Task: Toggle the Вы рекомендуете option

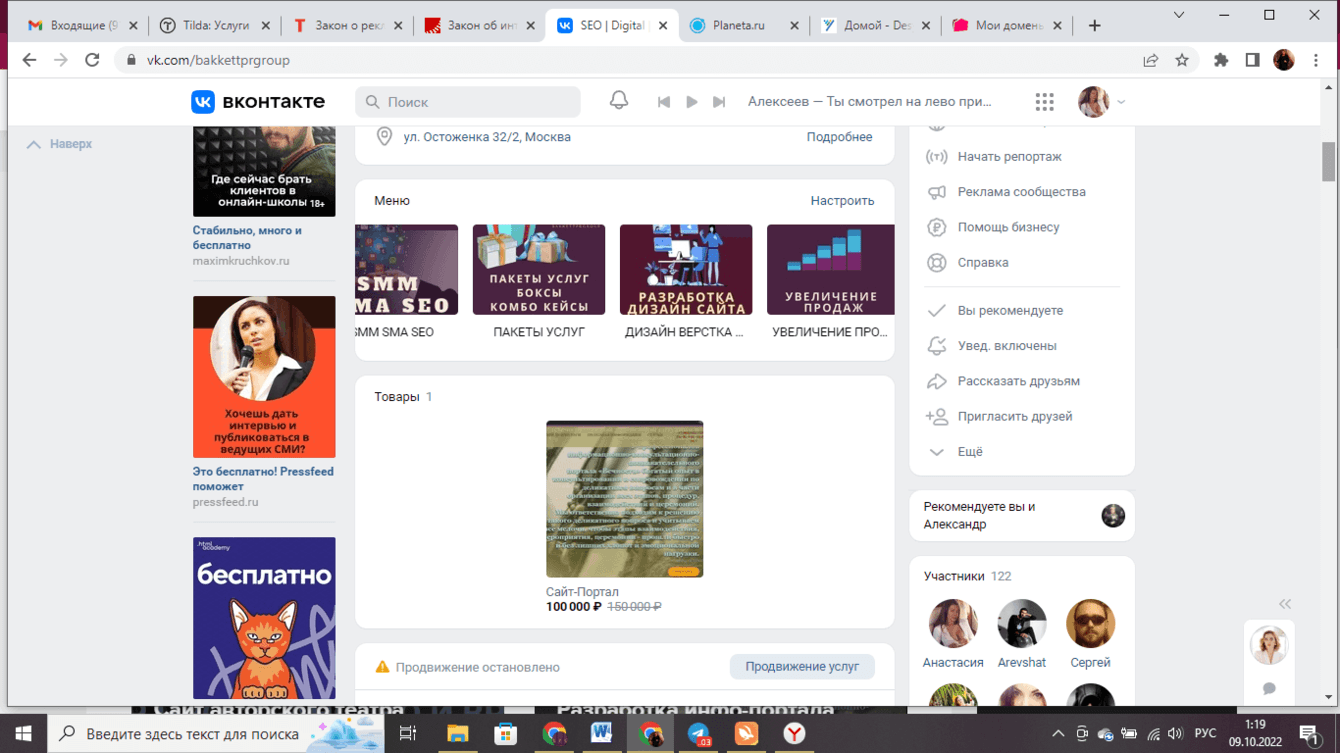Action: coord(1010,311)
